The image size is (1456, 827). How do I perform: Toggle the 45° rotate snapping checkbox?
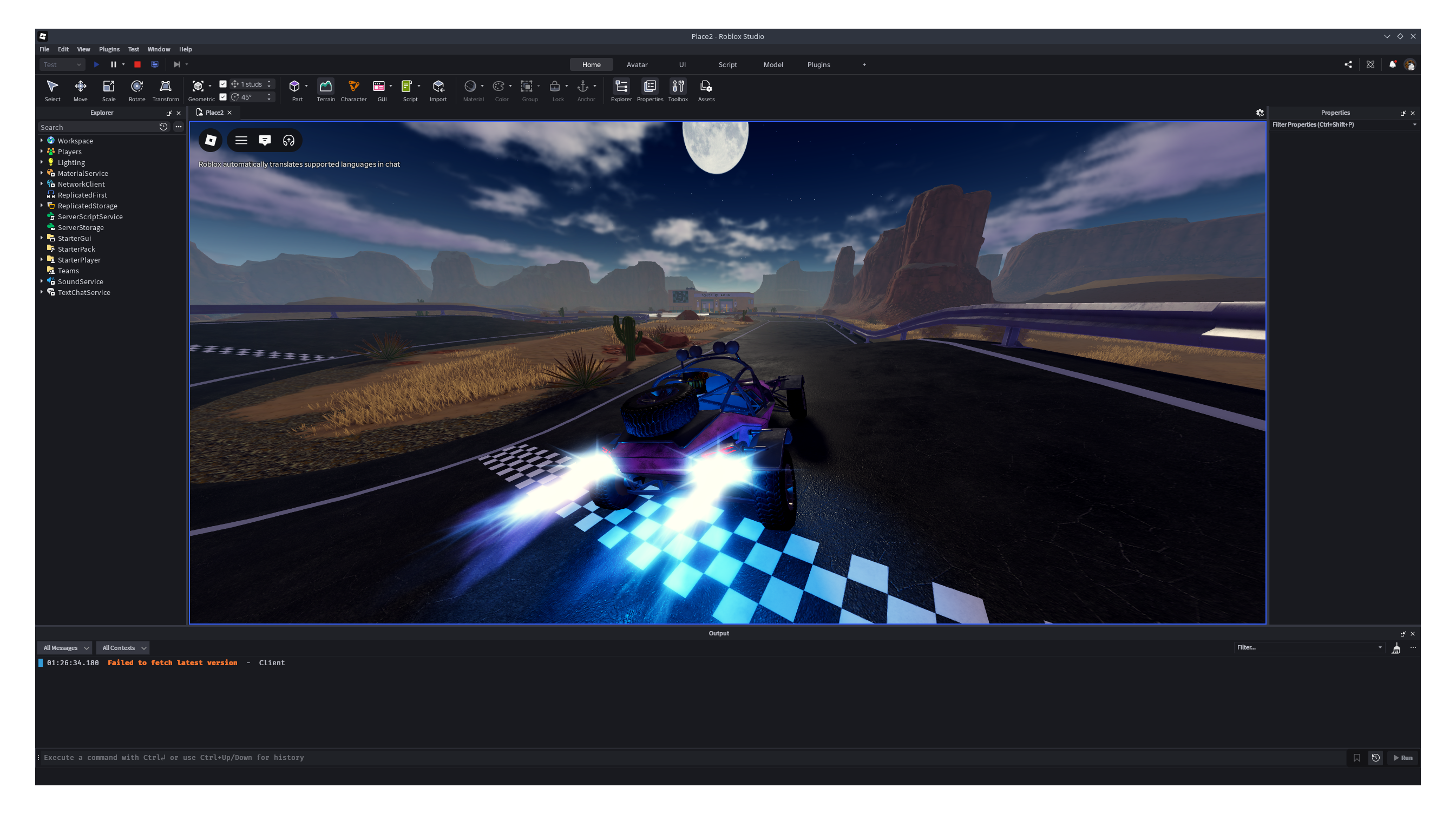(x=223, y=96)
